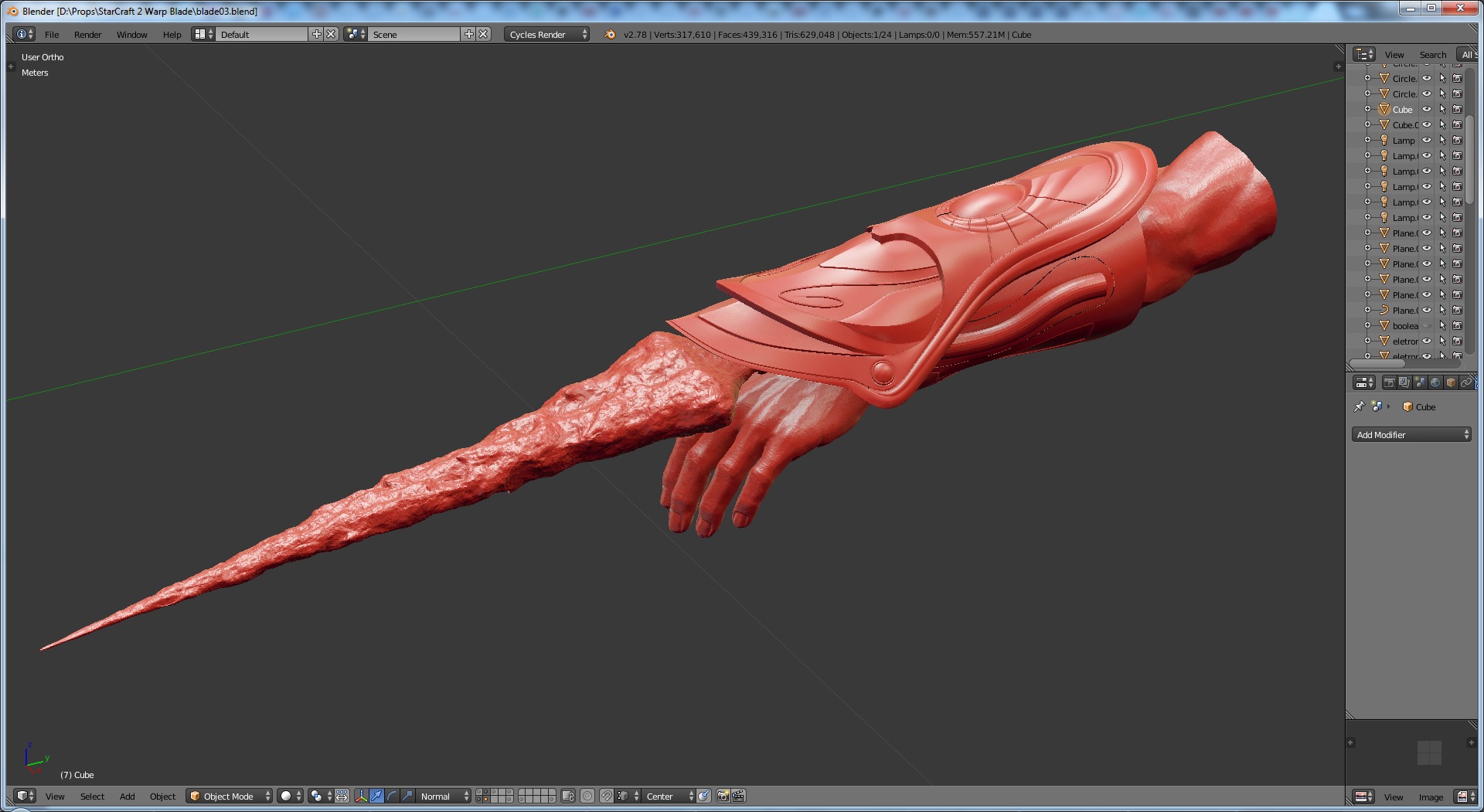Image resolution: width=1484 pixels, height=812 pixels.
Task: Click the Scene name field
Action: click(414, 34)
